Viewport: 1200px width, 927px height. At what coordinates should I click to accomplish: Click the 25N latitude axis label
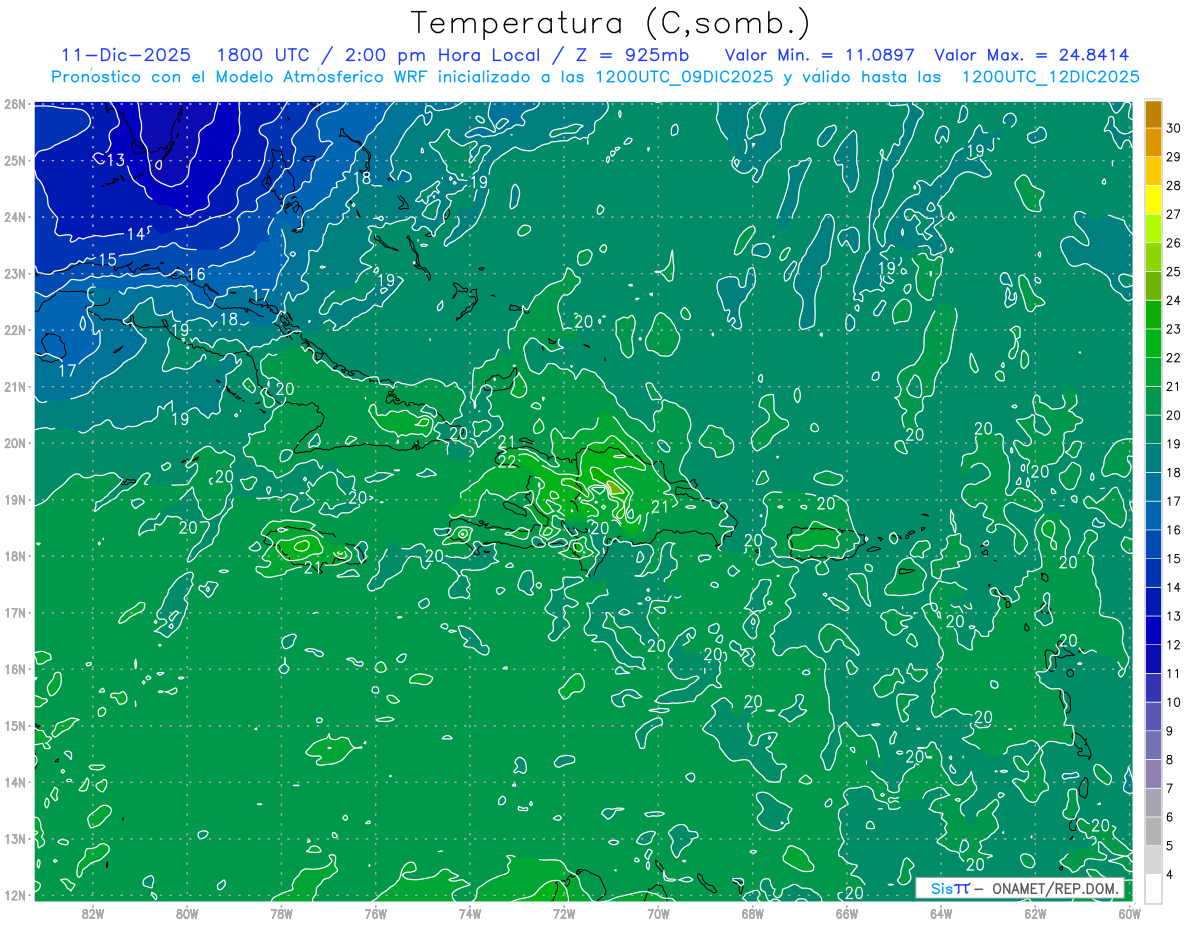14,160
